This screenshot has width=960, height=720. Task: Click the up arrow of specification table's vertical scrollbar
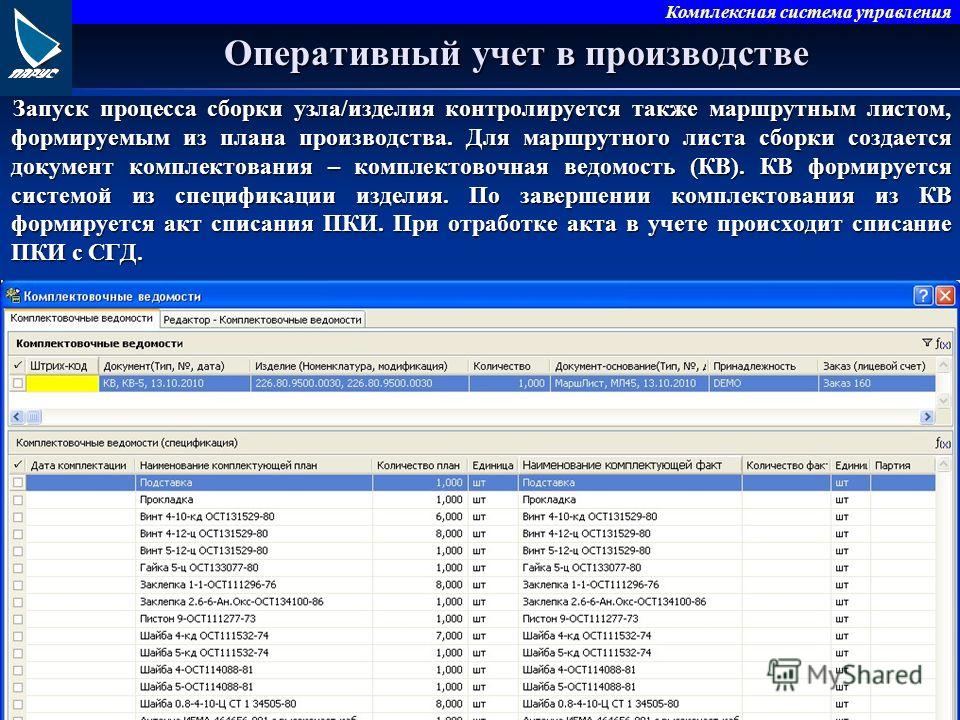click(943, 465)
